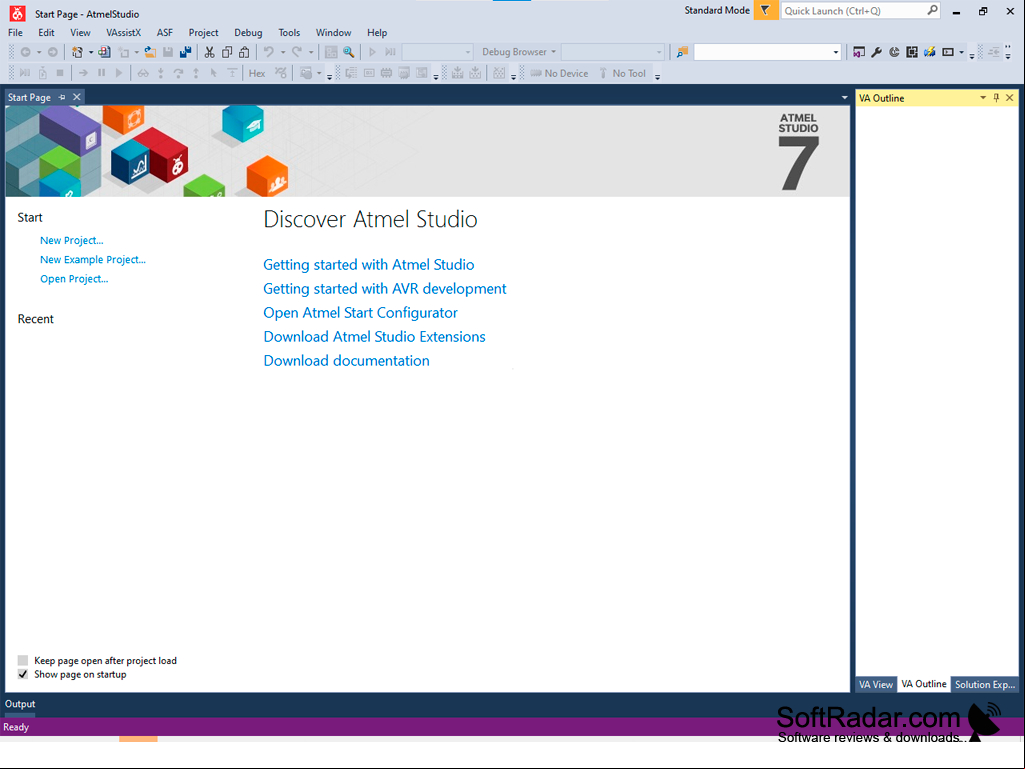Screen dimensions: 1025x769
Task: Click the greyed Save disk icon
Action: 168,52
